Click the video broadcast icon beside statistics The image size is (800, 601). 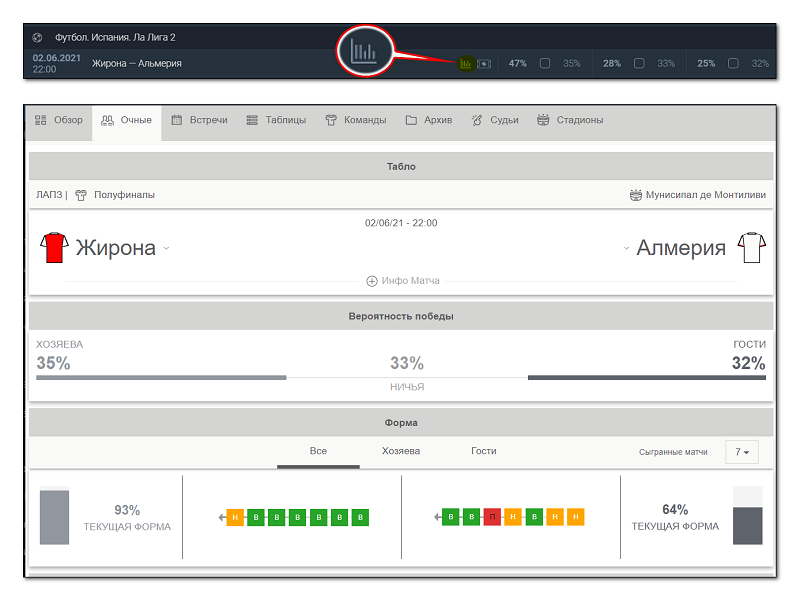coord(484,64)
